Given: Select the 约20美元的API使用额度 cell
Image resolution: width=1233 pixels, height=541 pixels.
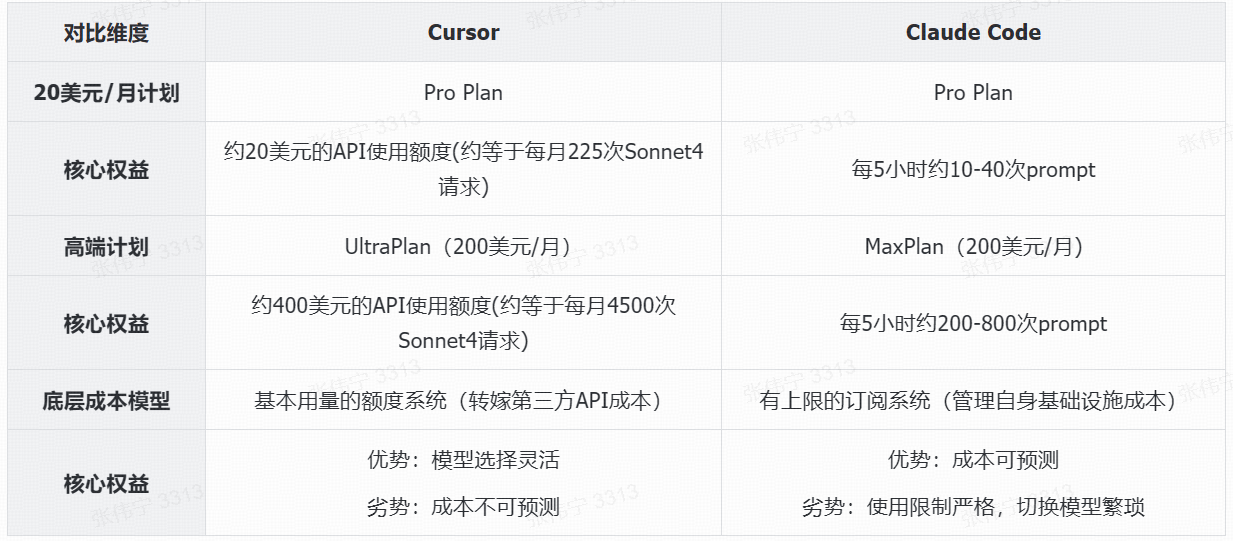Looking at the screenshot, I should click(463, 169).
